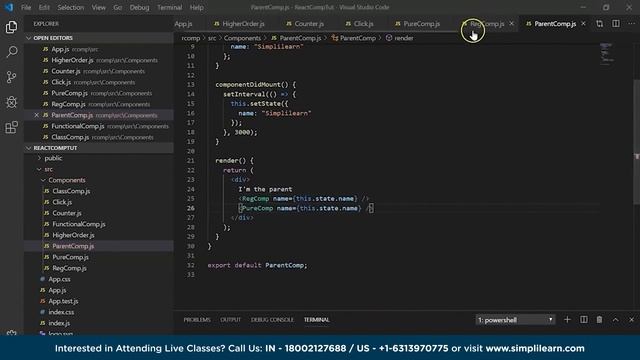Click the VS Code logo icon
The height and width of the screenshot is (360, 640).
(x=9, y=7)
